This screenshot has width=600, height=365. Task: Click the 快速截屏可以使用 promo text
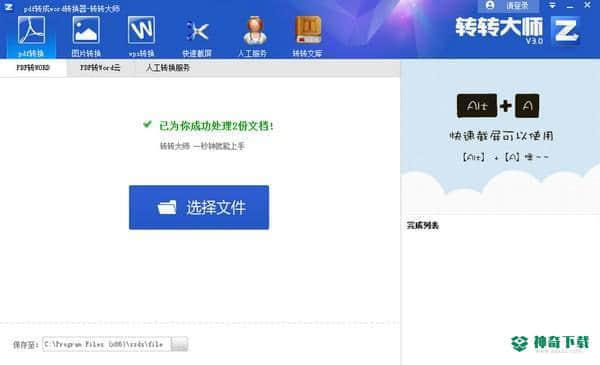pyautogui.click(x=501, y=136)
